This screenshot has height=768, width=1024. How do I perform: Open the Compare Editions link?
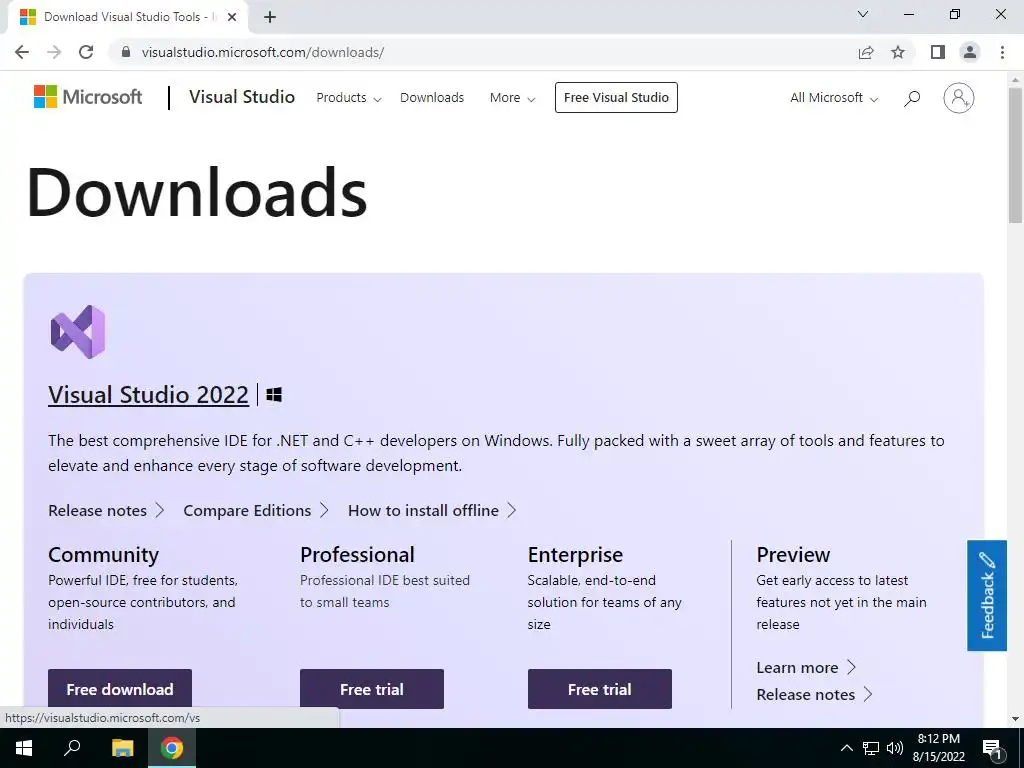[255, 511]
